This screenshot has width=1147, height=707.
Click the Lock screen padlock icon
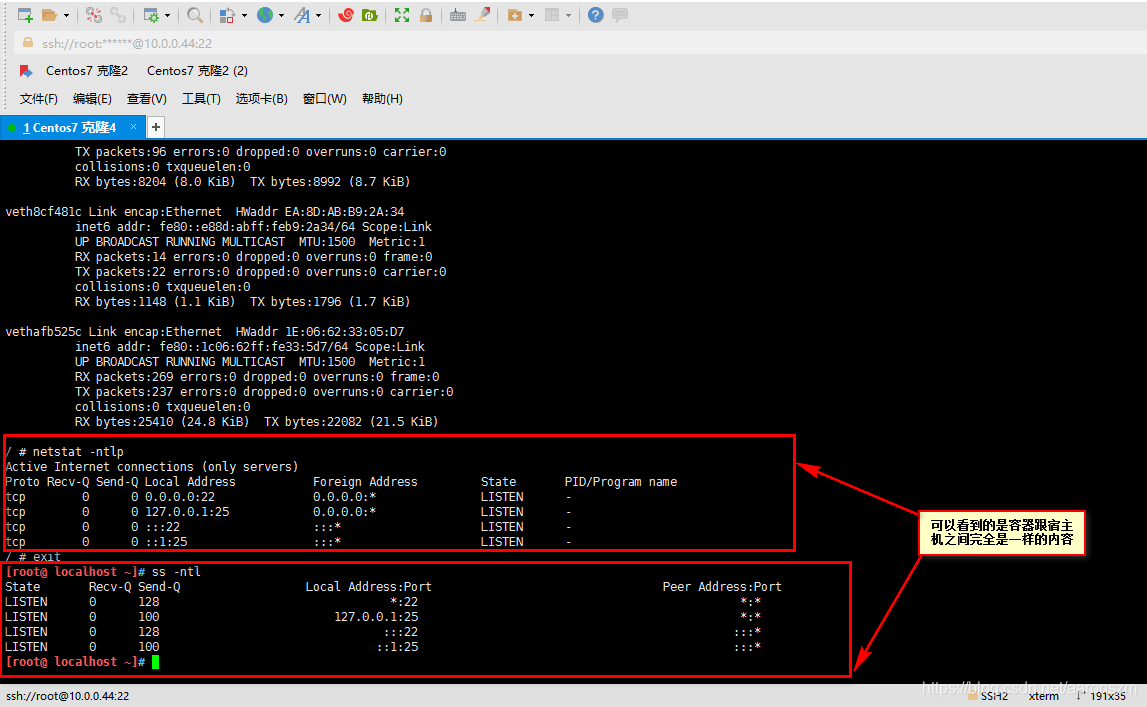[x=426, y=15]
